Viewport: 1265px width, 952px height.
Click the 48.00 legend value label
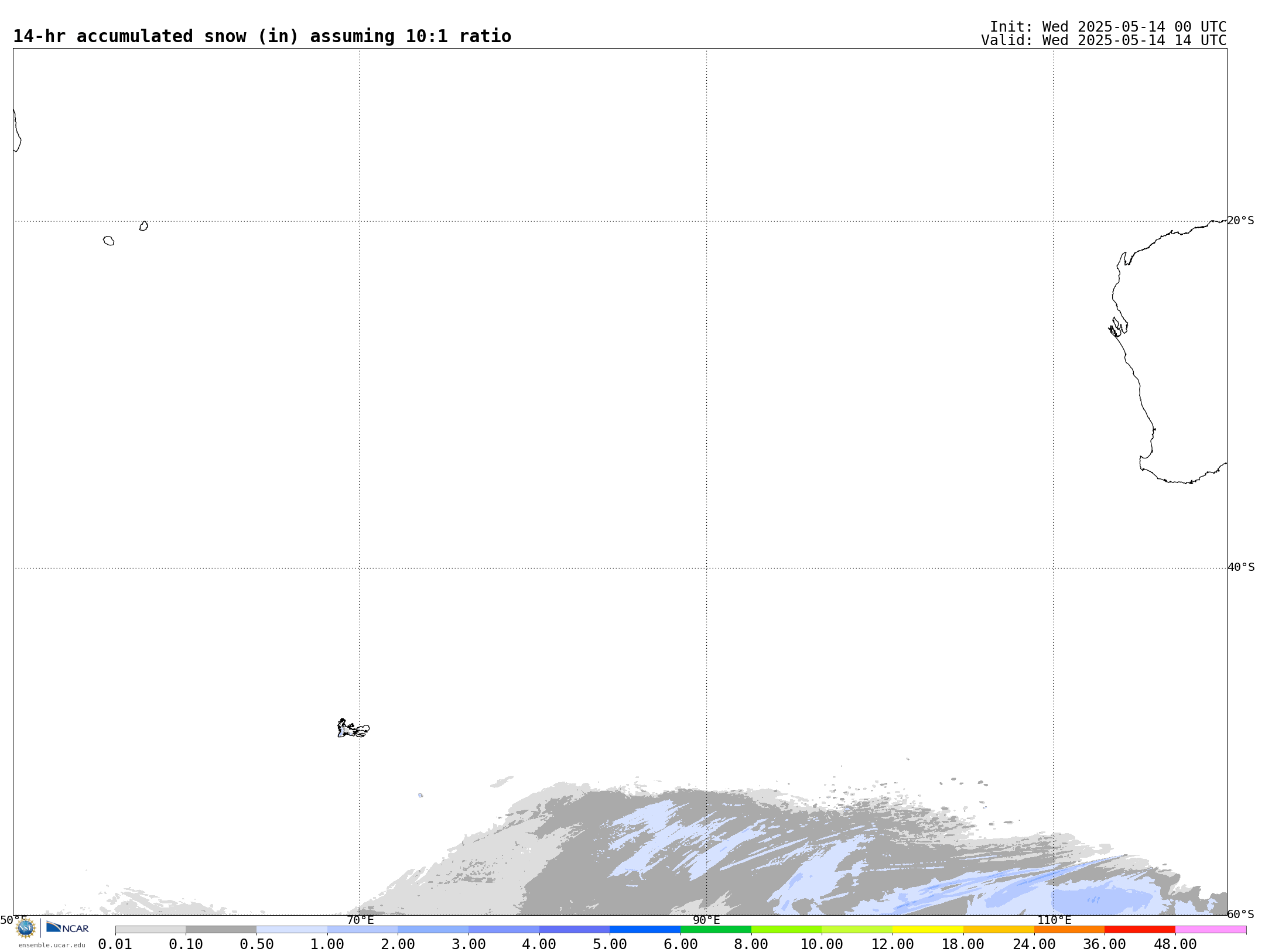(1175, 944)
